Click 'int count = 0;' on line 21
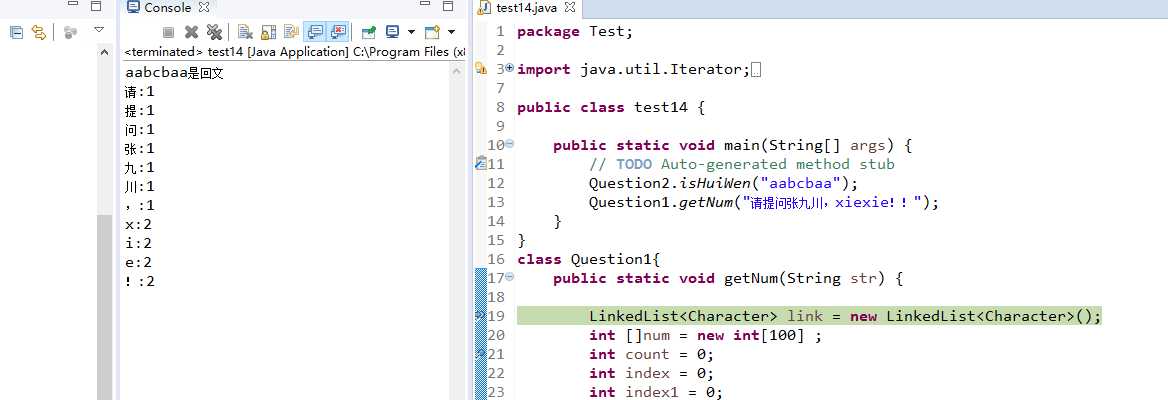This screenshot has width=1168, height=400. [651, 354]
